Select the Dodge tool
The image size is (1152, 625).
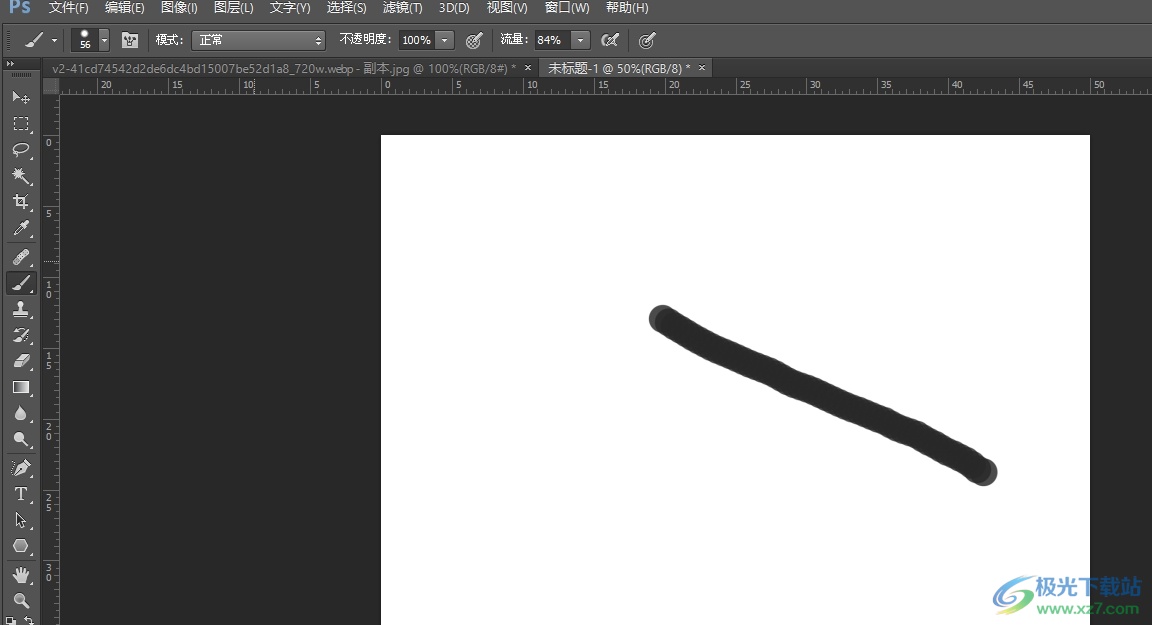(21, 439)
